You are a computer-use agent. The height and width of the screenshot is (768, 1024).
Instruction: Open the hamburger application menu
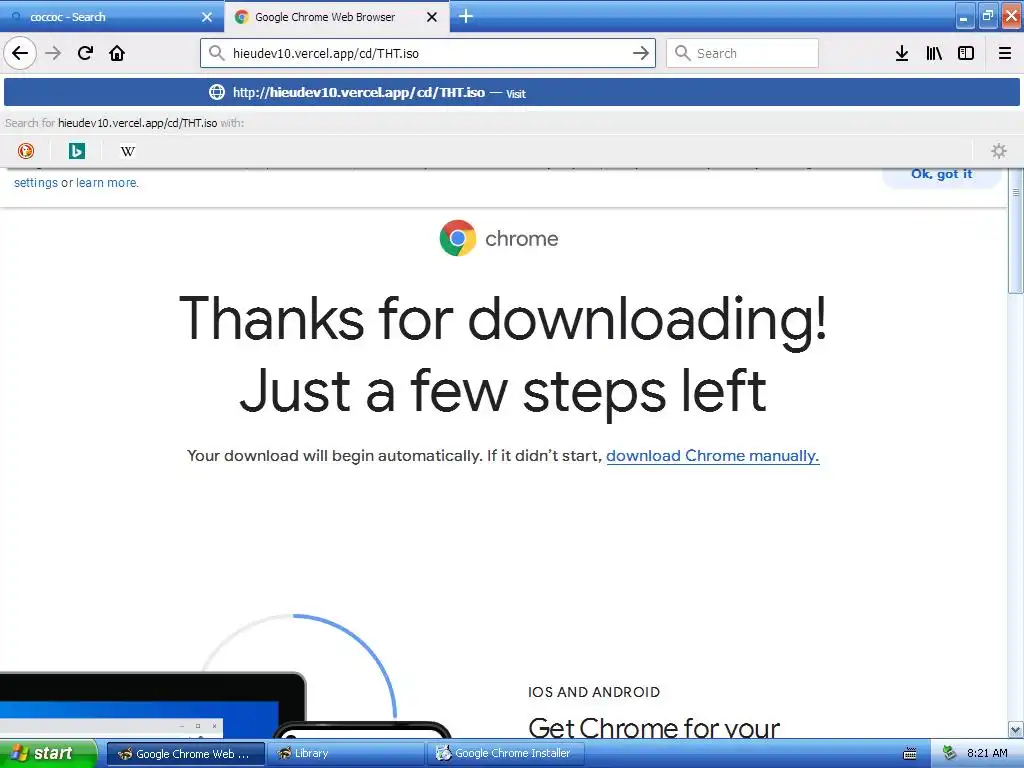tap(1005, 53)
